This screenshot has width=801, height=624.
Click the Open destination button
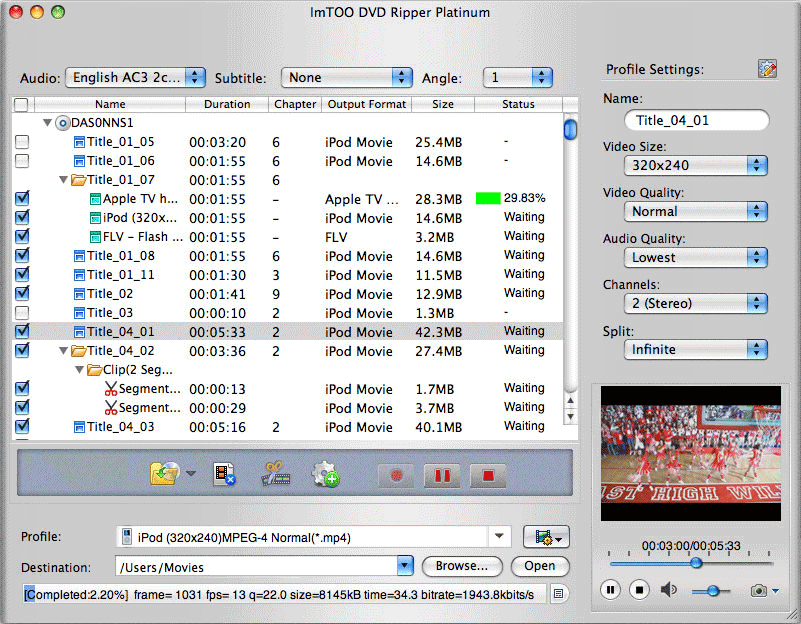pos(539,566)
